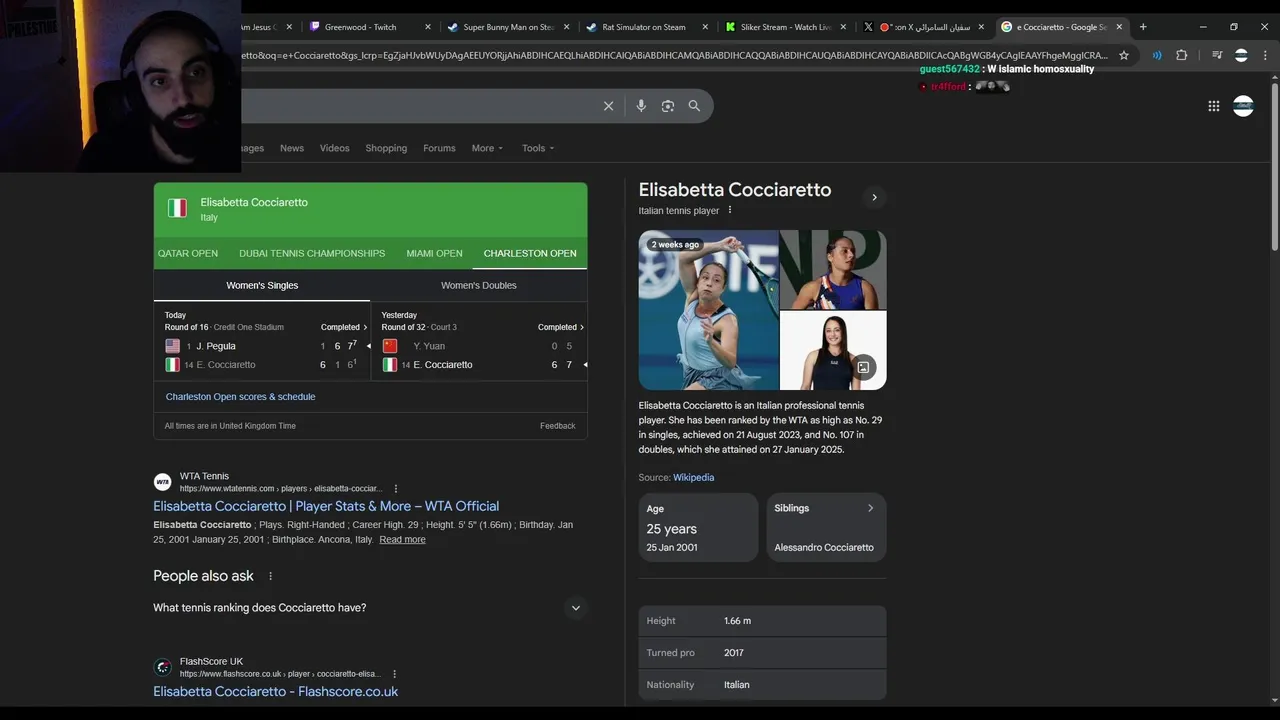
Task: Expand the Siblings card arrow
Action: pyautogui.click(x=870, y=508)
